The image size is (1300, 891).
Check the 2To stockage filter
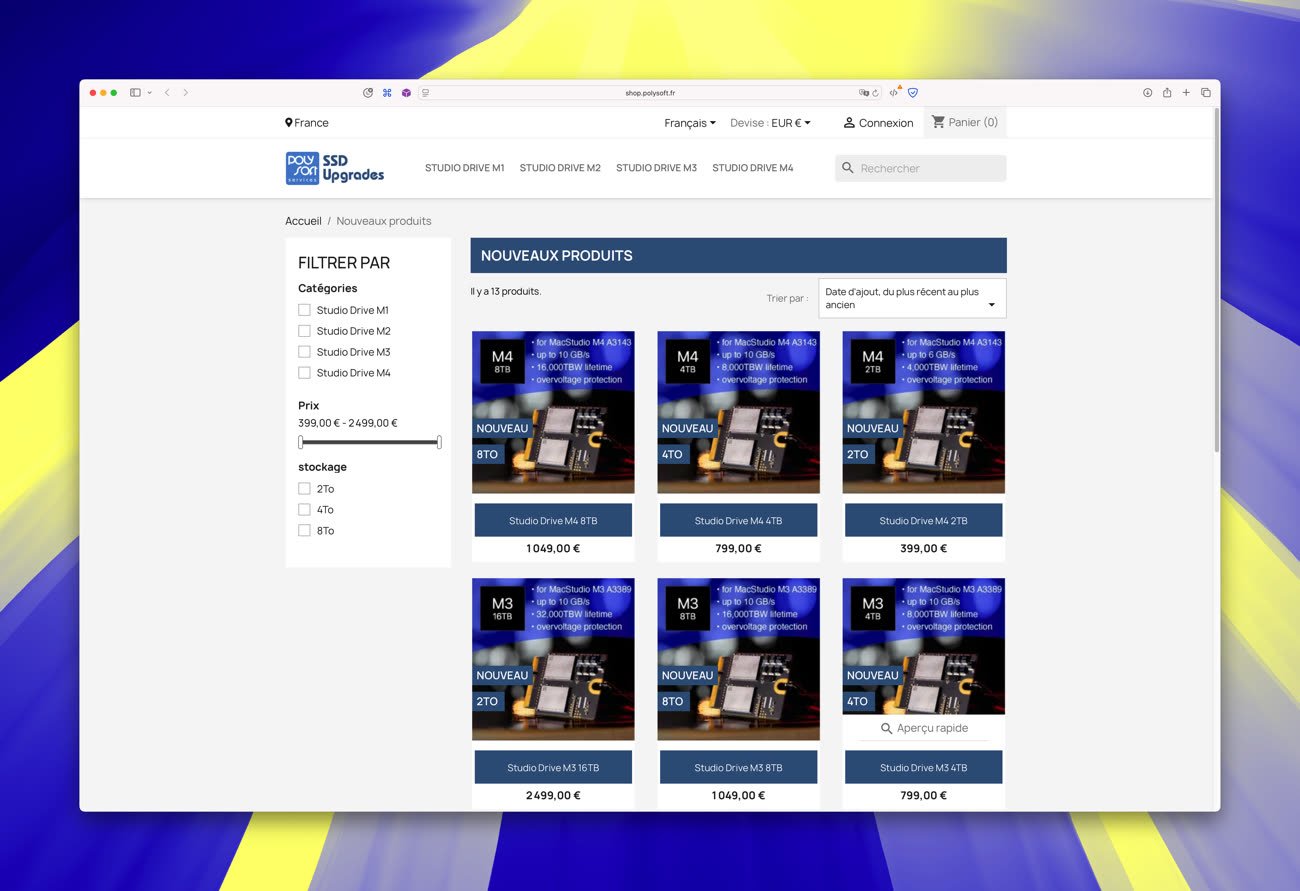(304, 489)
